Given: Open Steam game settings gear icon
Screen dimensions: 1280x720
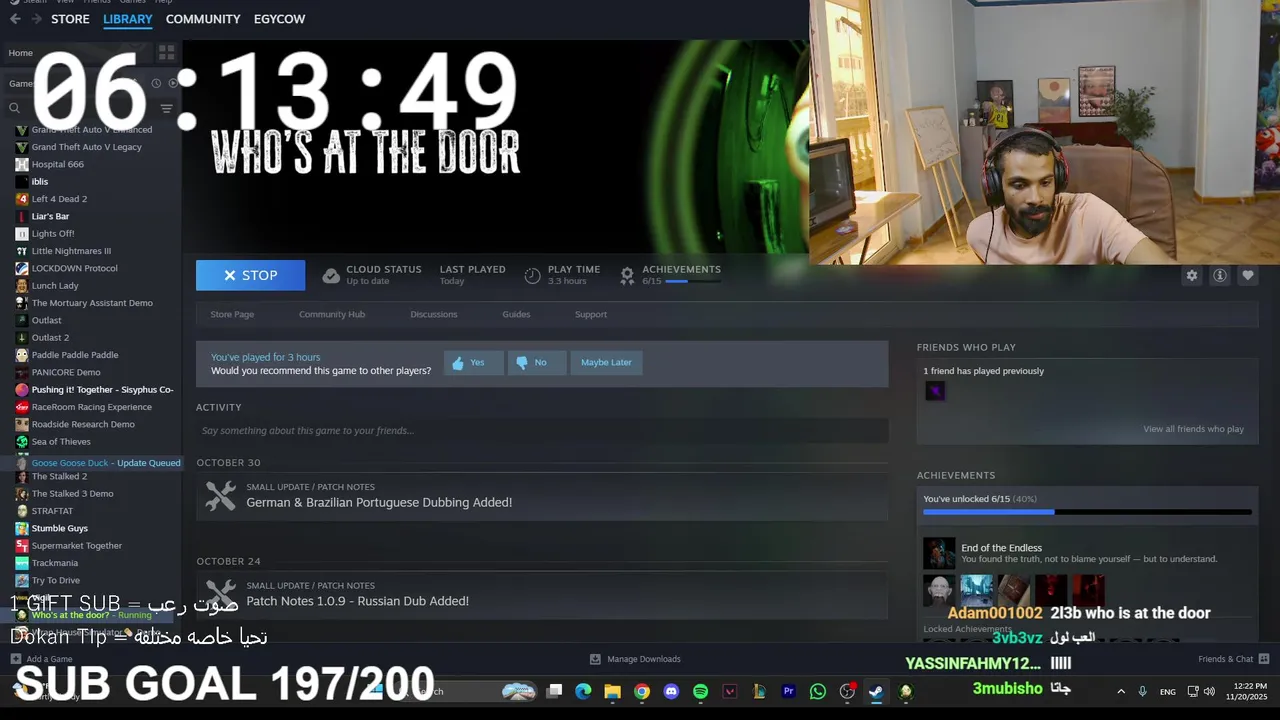Looking at the screenshot, I should pos(1191,276).
